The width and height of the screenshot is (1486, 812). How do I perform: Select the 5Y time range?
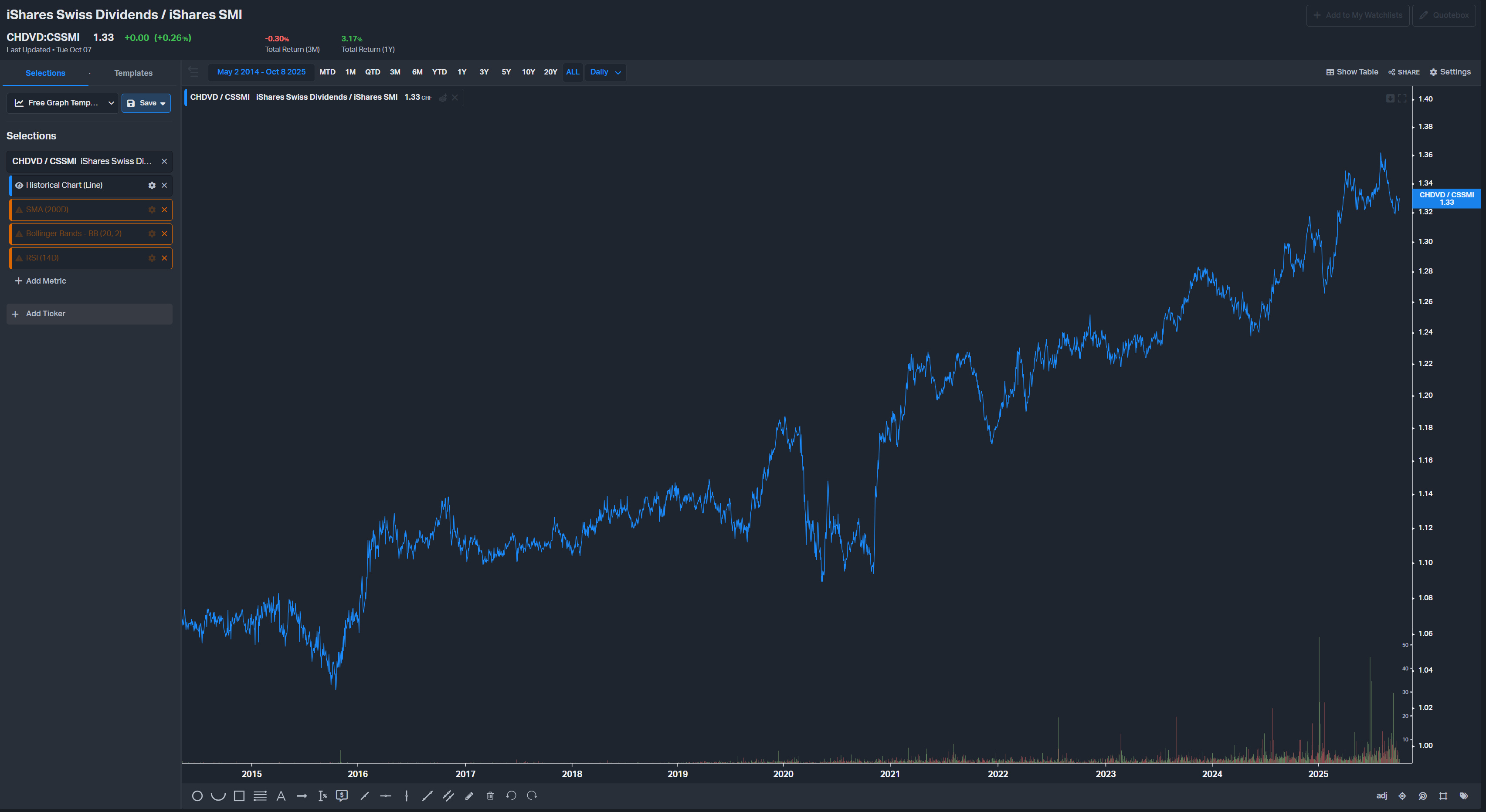point(506,72)
